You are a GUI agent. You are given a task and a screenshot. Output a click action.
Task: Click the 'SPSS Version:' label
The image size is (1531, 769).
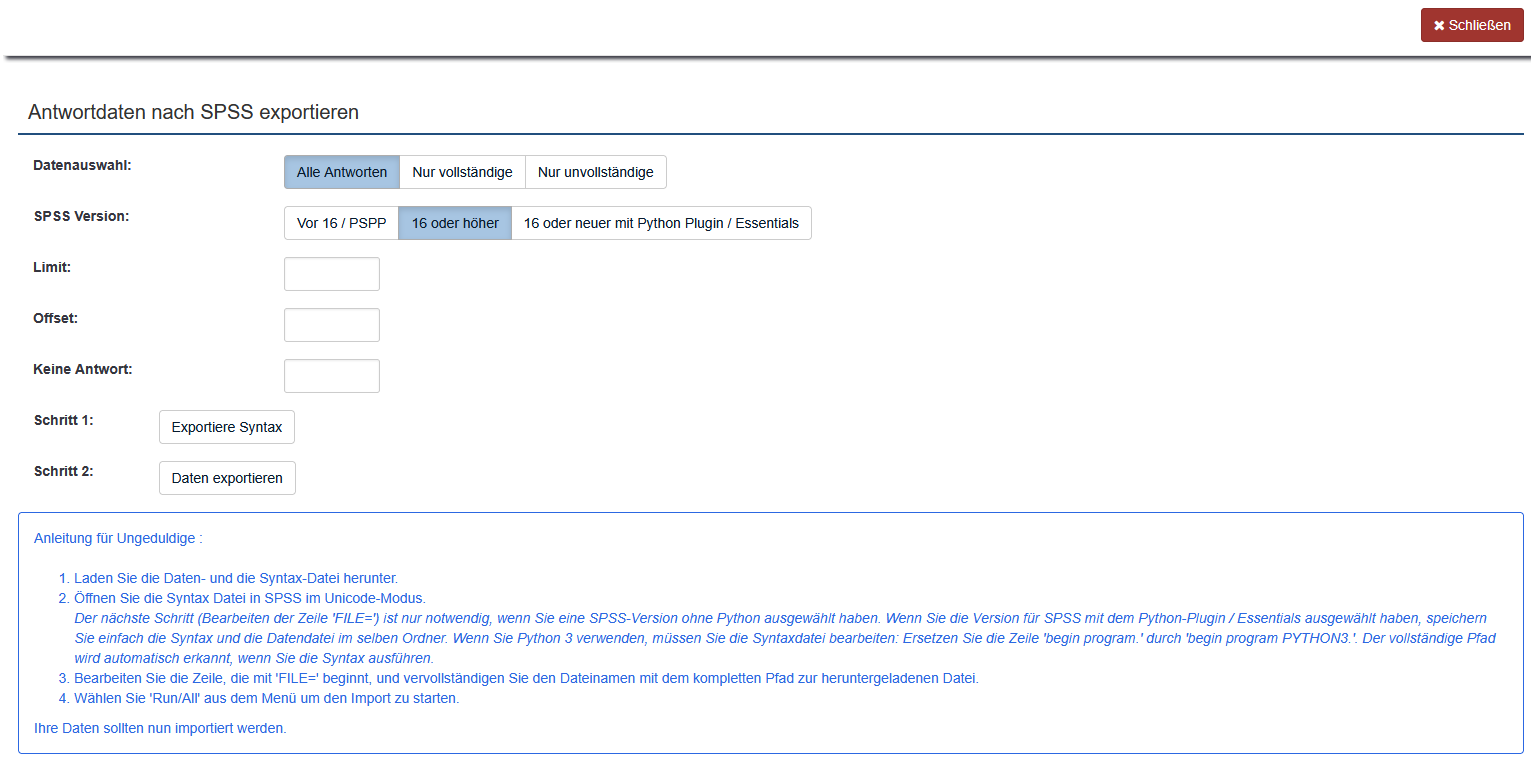click(81, 216)
